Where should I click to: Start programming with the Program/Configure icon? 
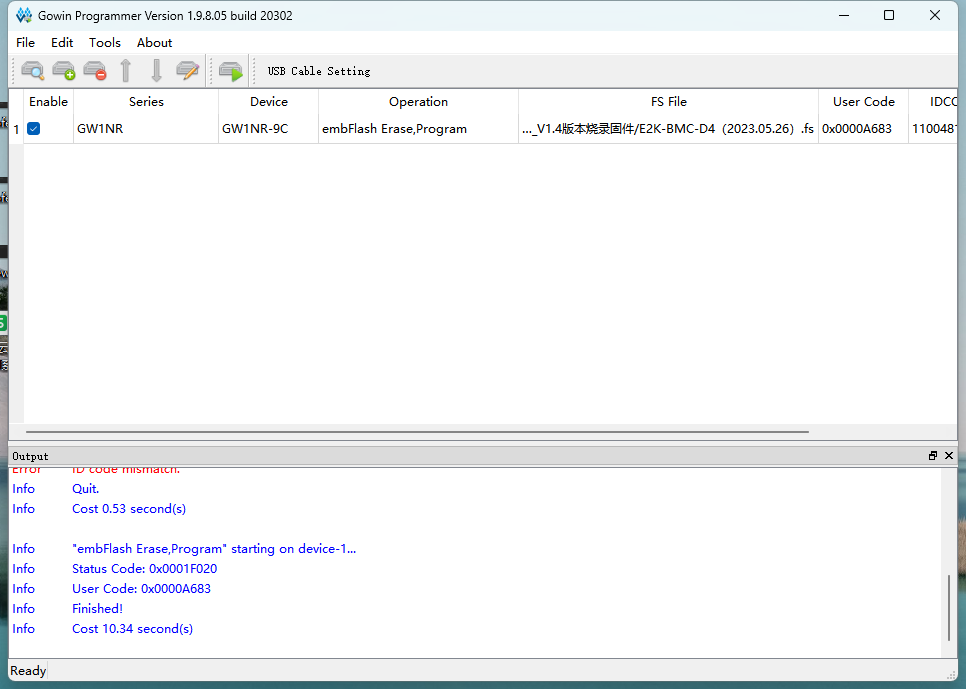(231, 71)
